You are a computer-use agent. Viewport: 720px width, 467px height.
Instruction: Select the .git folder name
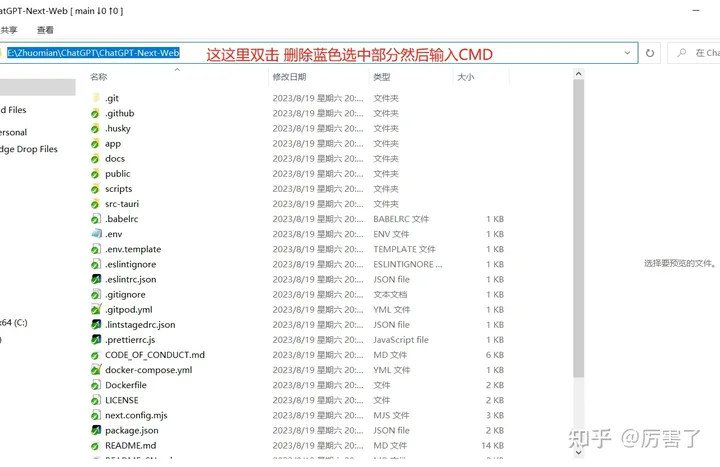pyautogui.click(x=112, y=98)
